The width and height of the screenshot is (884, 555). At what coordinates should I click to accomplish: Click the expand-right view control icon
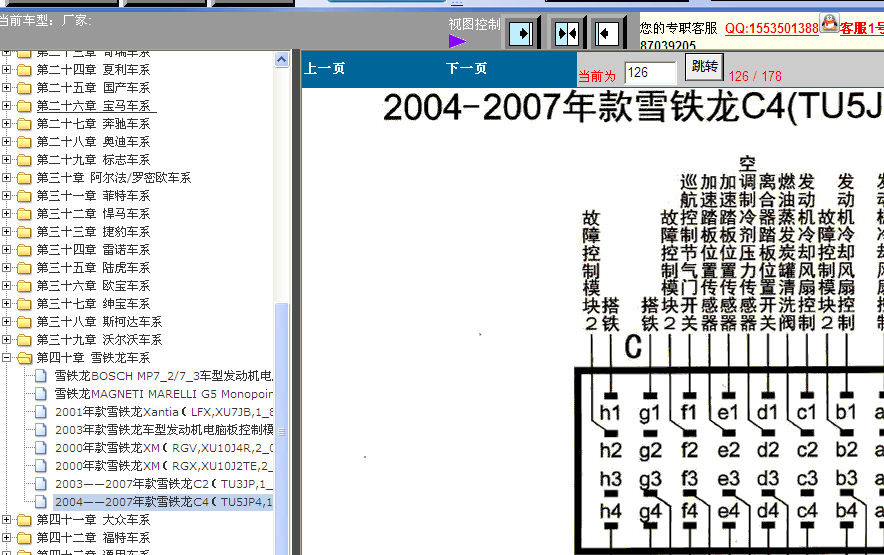(x=521, y=33)
